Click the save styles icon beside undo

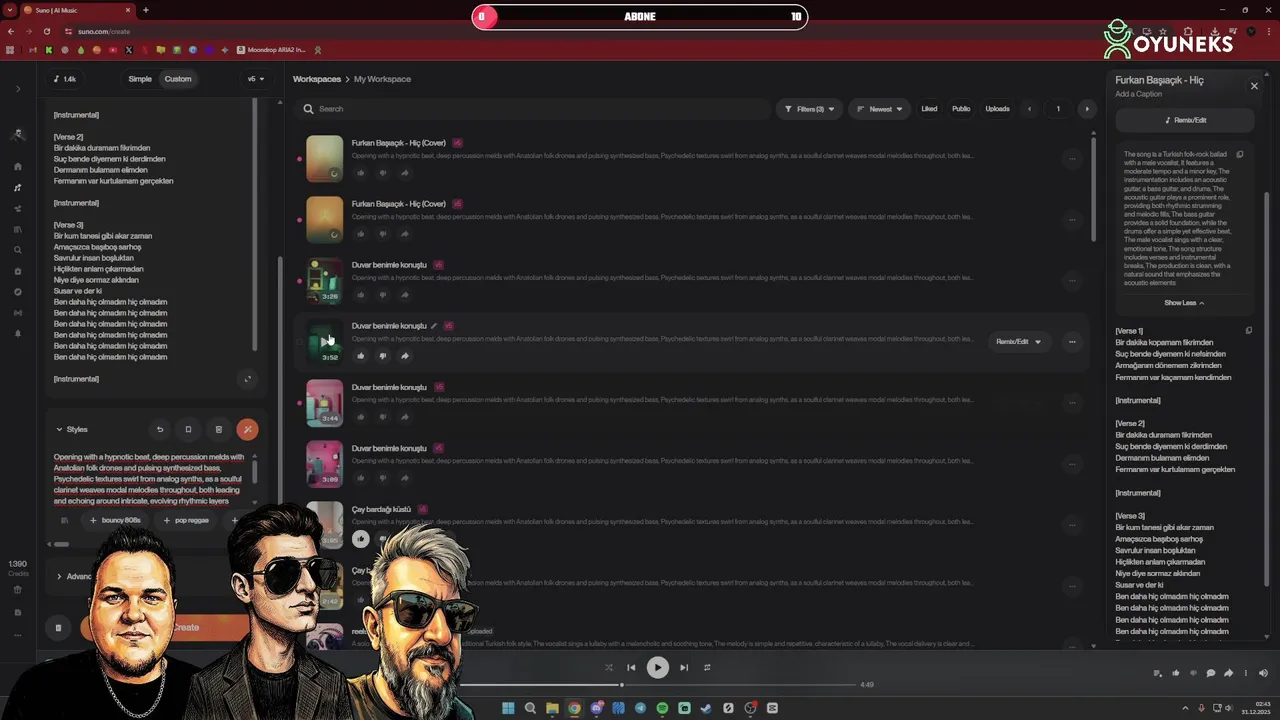pos(188,430)
